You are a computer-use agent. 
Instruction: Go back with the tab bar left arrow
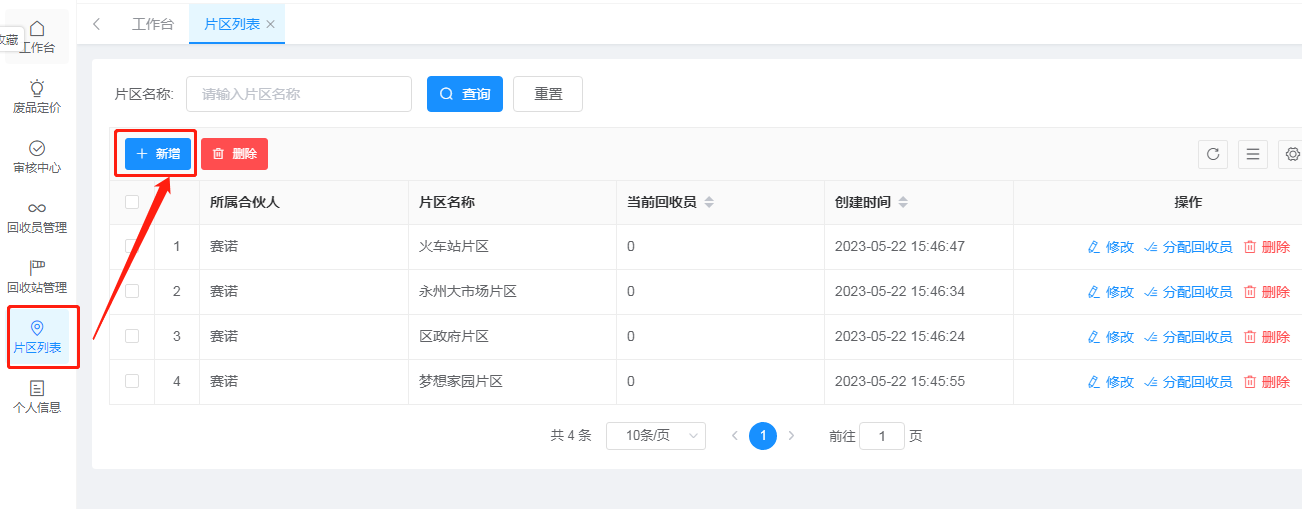pyautogui.click(x=96, y=24)
